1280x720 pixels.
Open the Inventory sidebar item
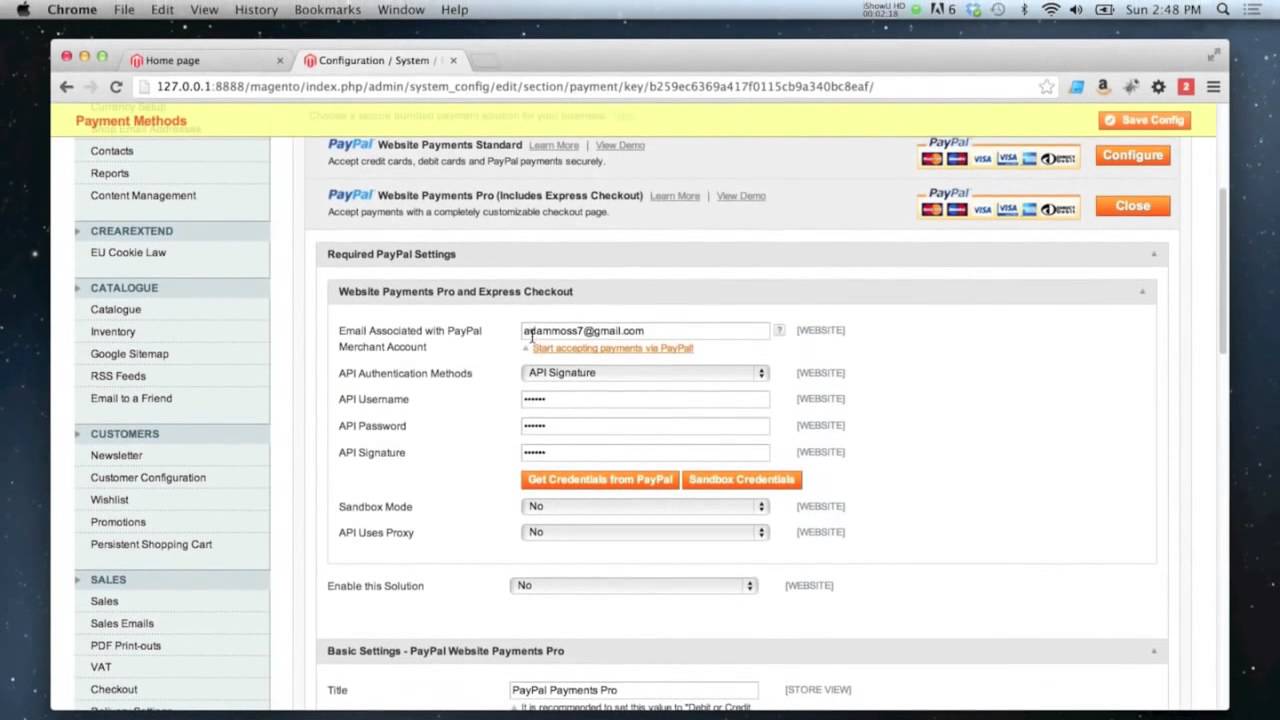click(x=113, y=332)
